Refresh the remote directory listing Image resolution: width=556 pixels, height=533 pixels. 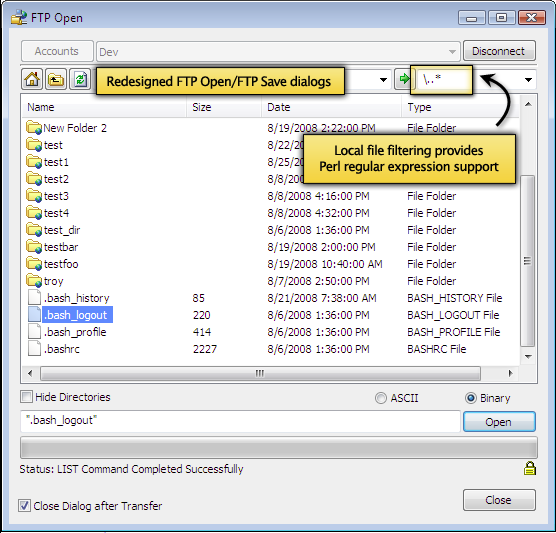point(80,79)
